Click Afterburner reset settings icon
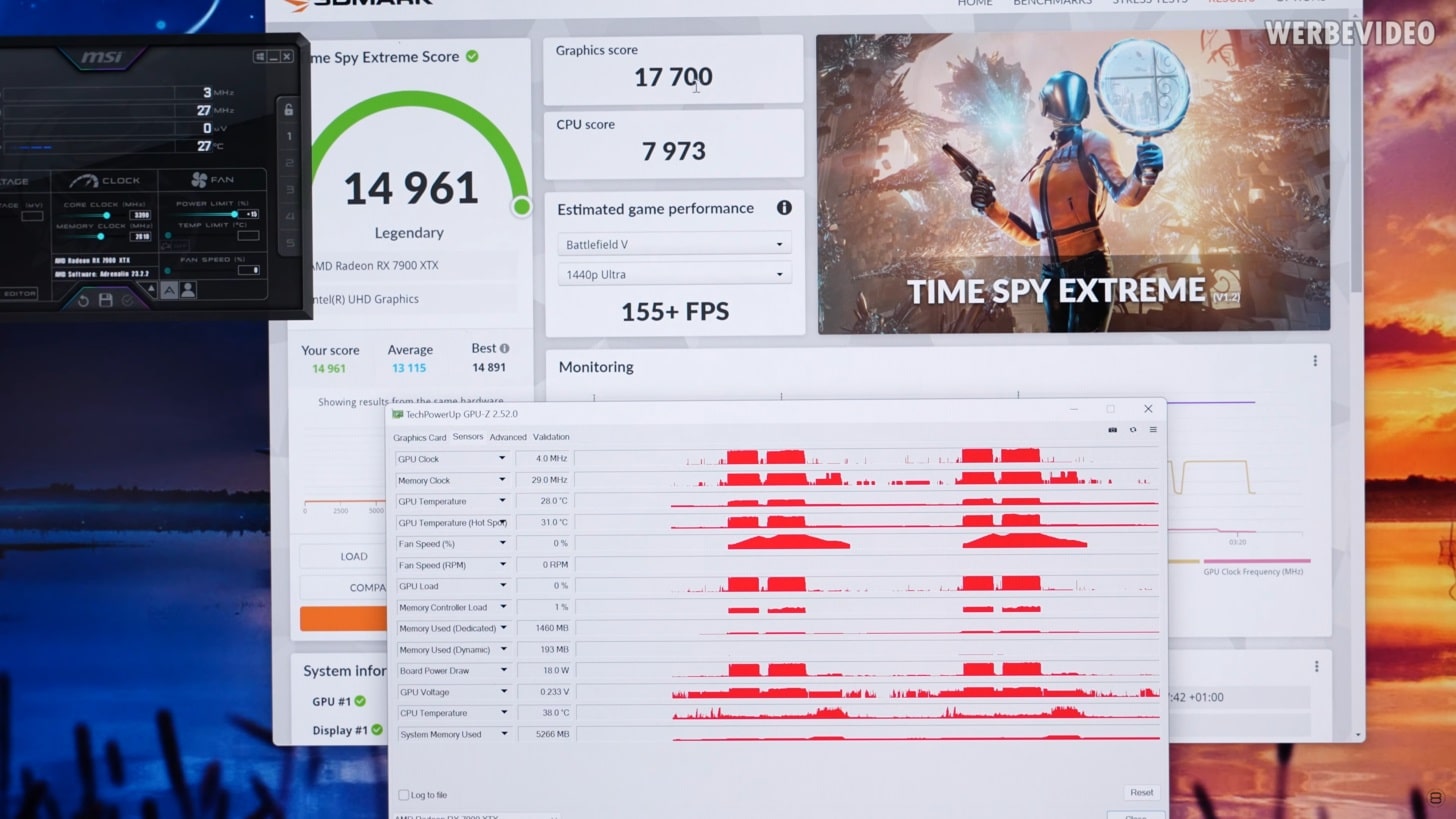 83,299
